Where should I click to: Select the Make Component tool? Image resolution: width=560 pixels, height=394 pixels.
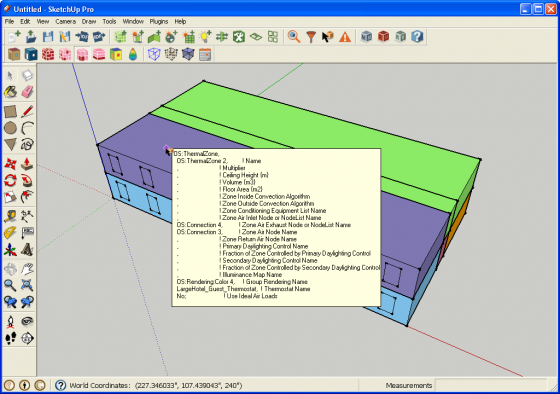tap(27, 75)
